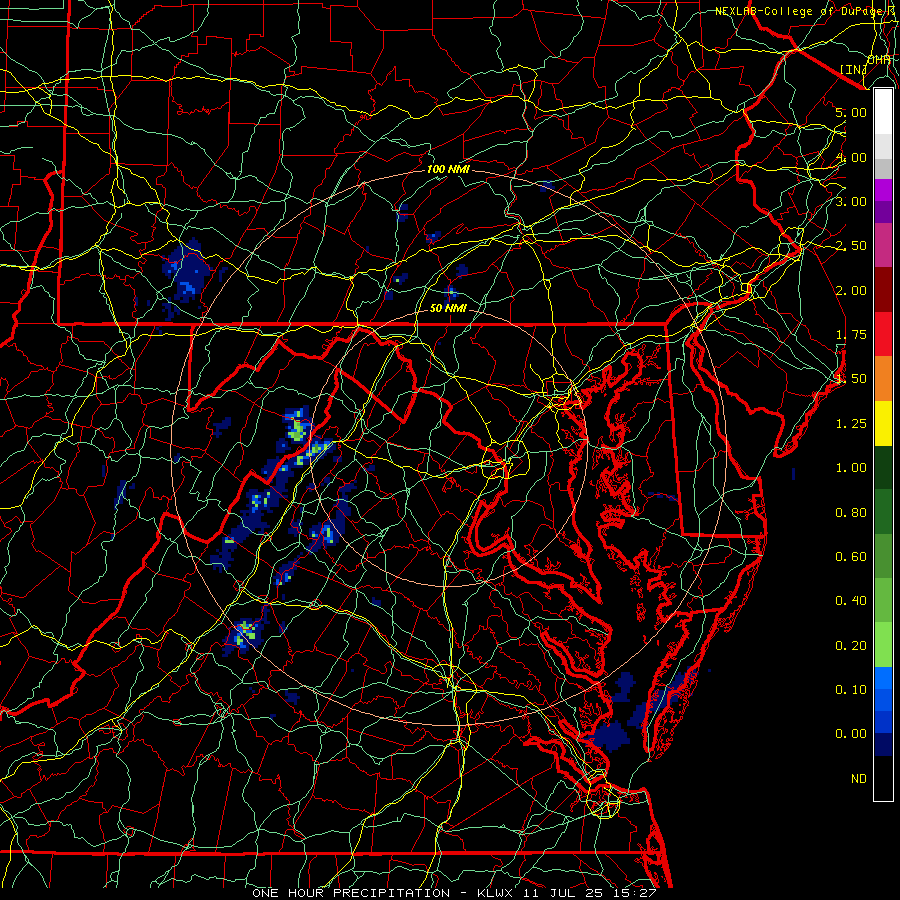Click the 0.00 legend value

pyautogui.click(x=851, y=734)
